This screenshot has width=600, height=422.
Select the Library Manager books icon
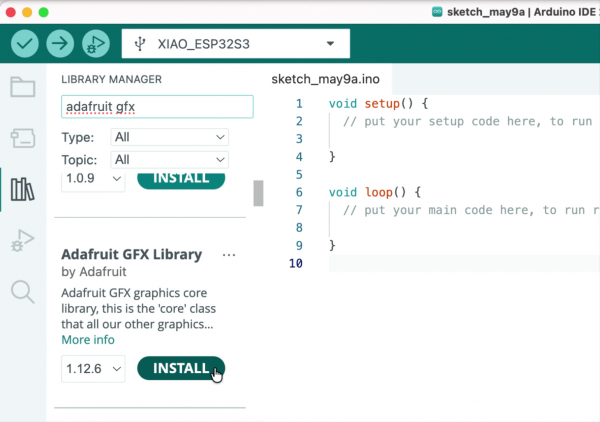(23, 189)
